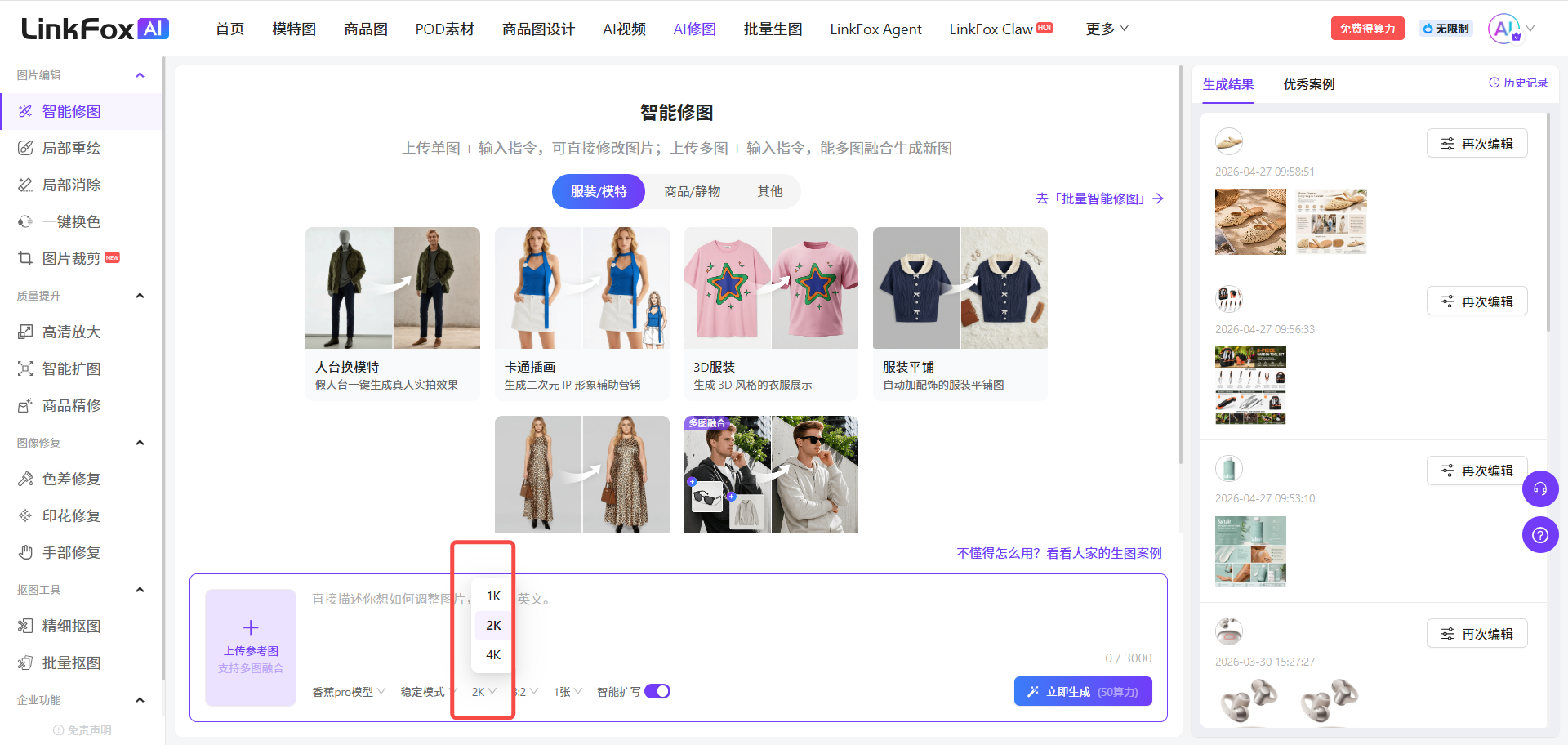1568x745 pixels.
Task: Click the plus icon to upload reference image
Action: [x=251, y=627]
